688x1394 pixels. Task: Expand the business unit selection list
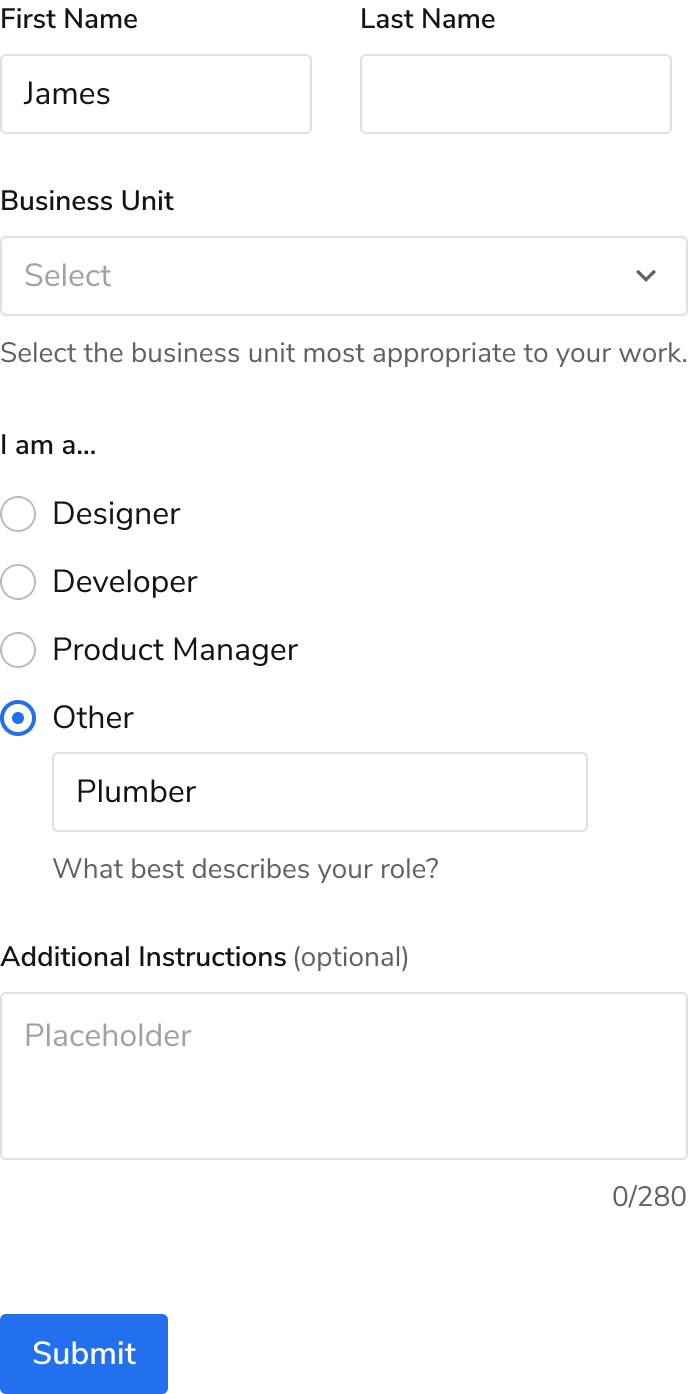point(344,276)
